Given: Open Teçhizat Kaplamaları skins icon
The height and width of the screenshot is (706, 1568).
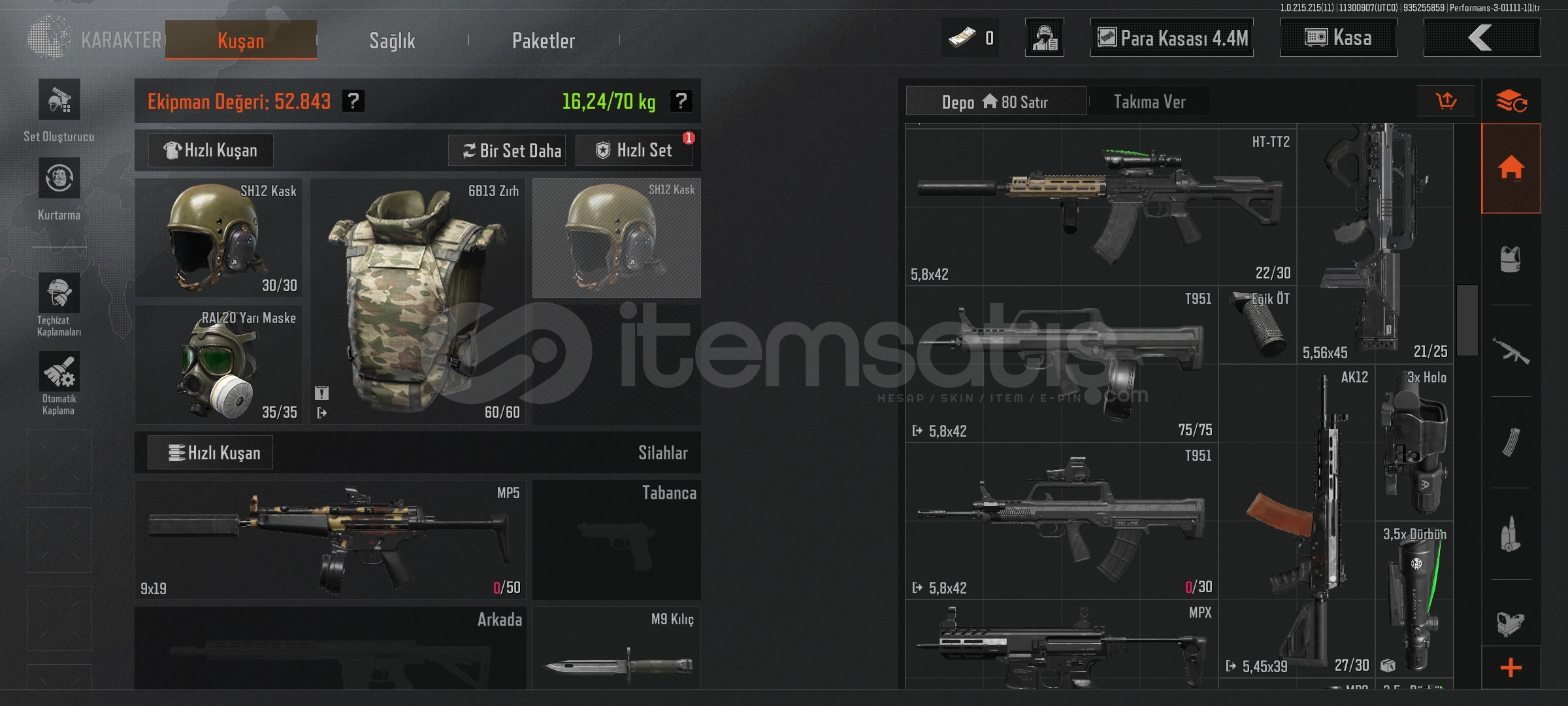Looking at the screenshot, I should (x=59, y=293).
